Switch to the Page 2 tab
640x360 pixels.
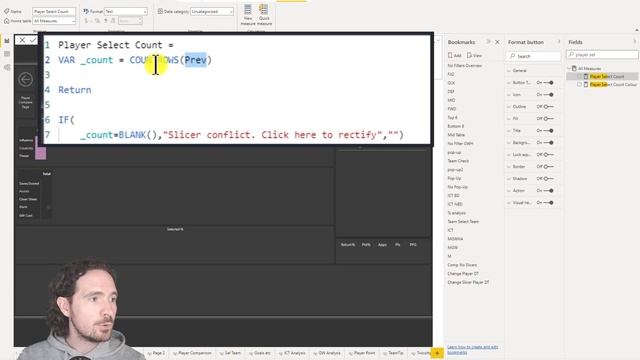[x=157, y=353]
